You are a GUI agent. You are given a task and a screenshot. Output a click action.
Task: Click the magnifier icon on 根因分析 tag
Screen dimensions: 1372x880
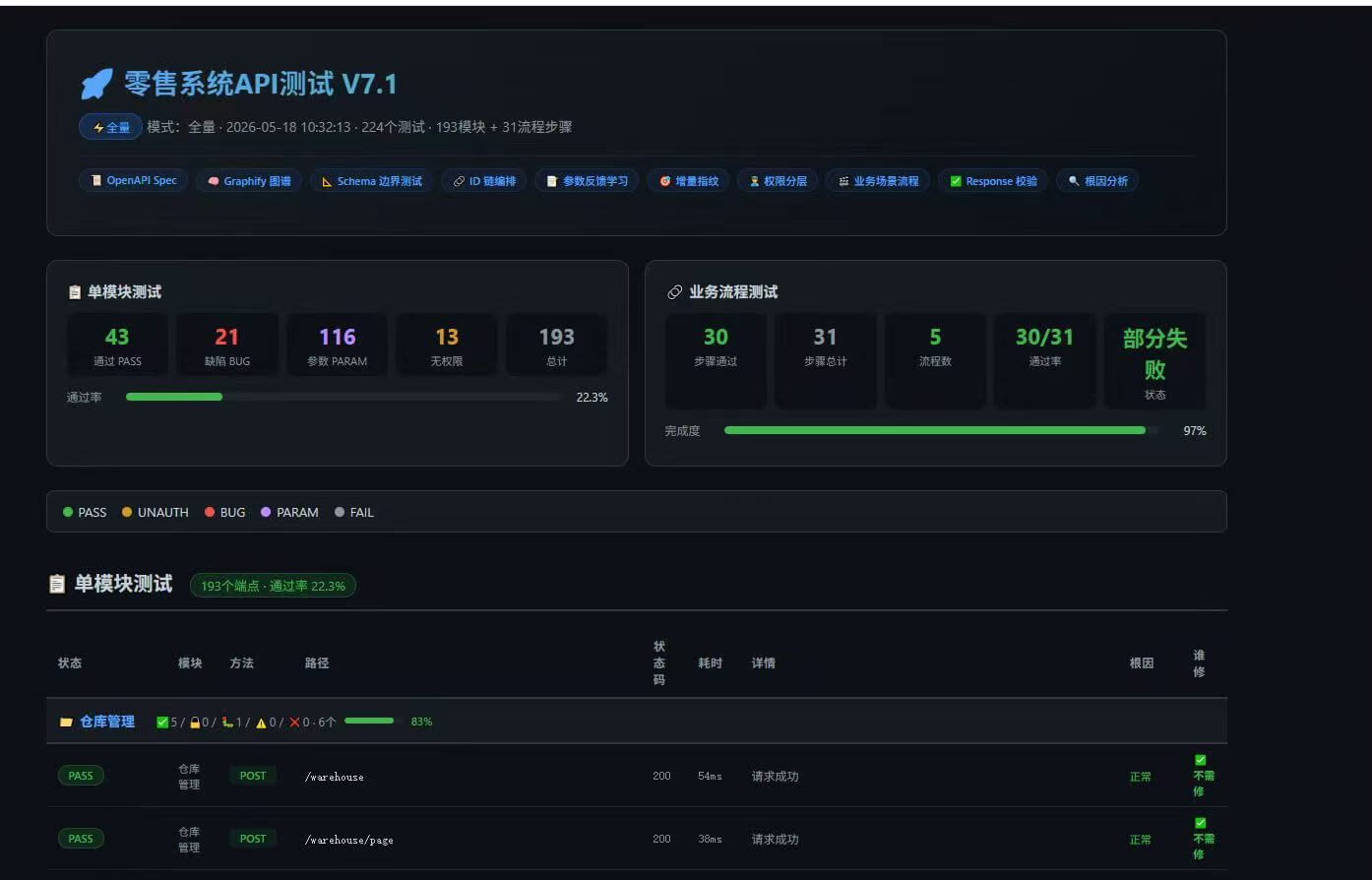[1074, 181]
